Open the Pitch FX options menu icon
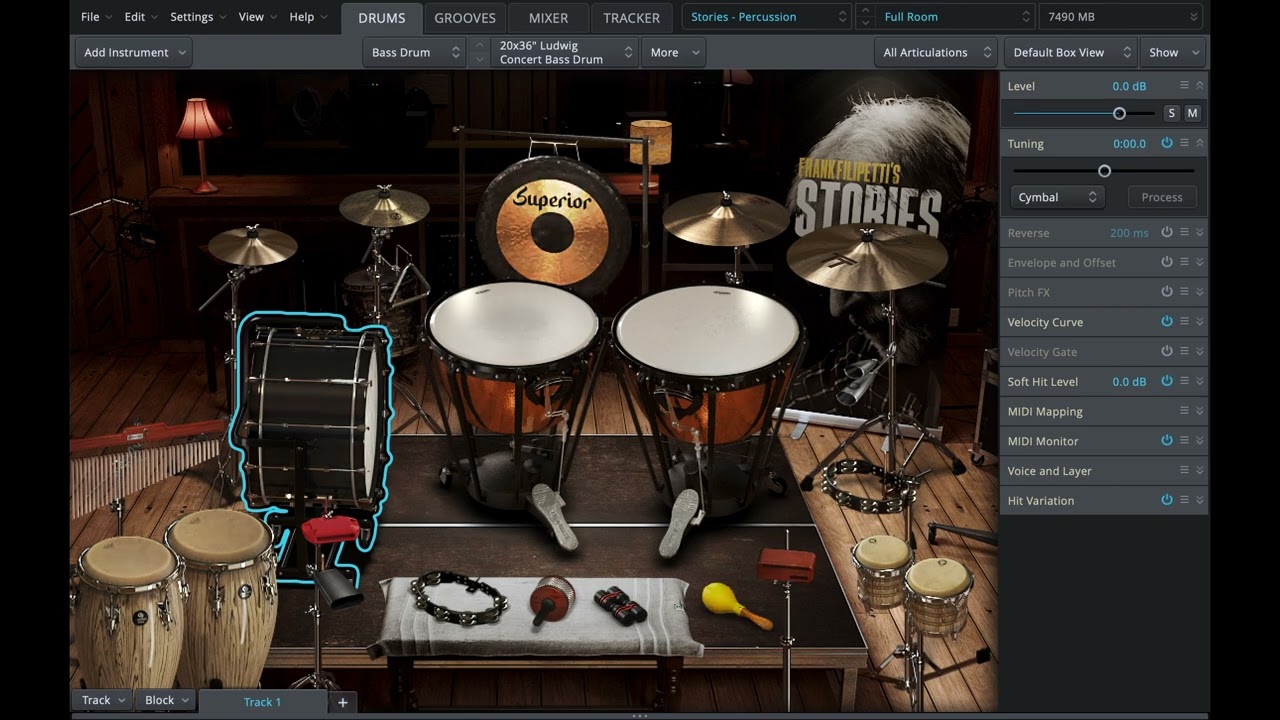The image size is (1280, 720). 1184,291
